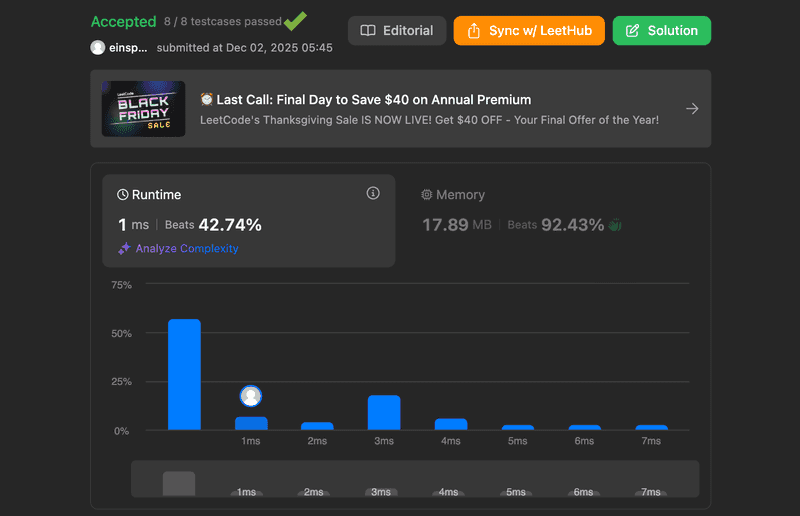Click the info icon in Runtime card
This screenshot has width=800, height=516.
click(x=373, y=193)
